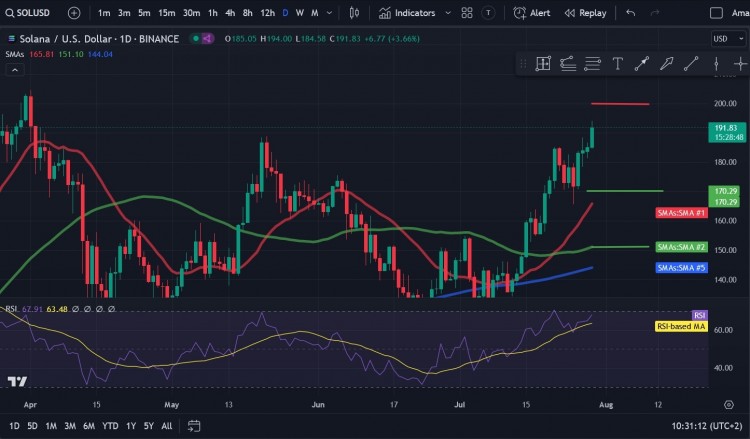Start bar Replay mode
Screen dimensions: 750x439
[585, 13]
